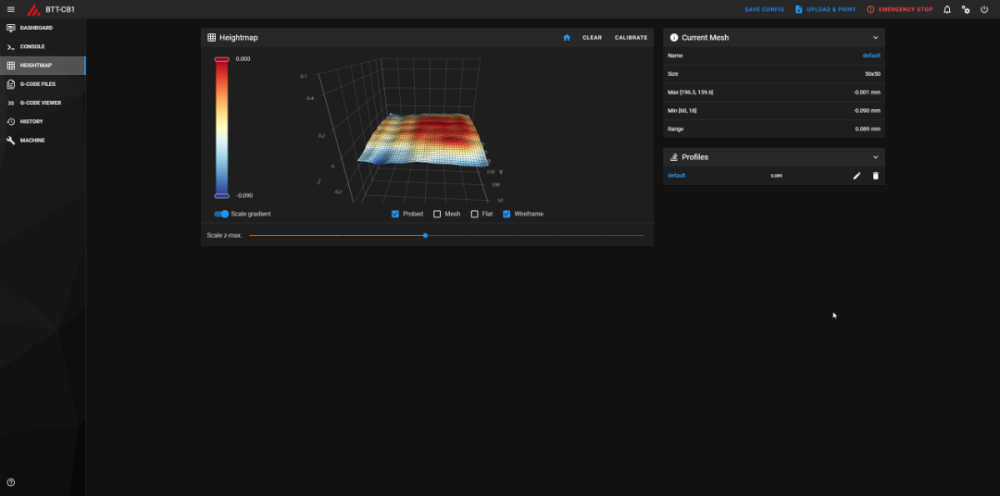Open the hamburger menu icon
Viewport: 1000px width, 496px height.
click(x=11, y=10)
